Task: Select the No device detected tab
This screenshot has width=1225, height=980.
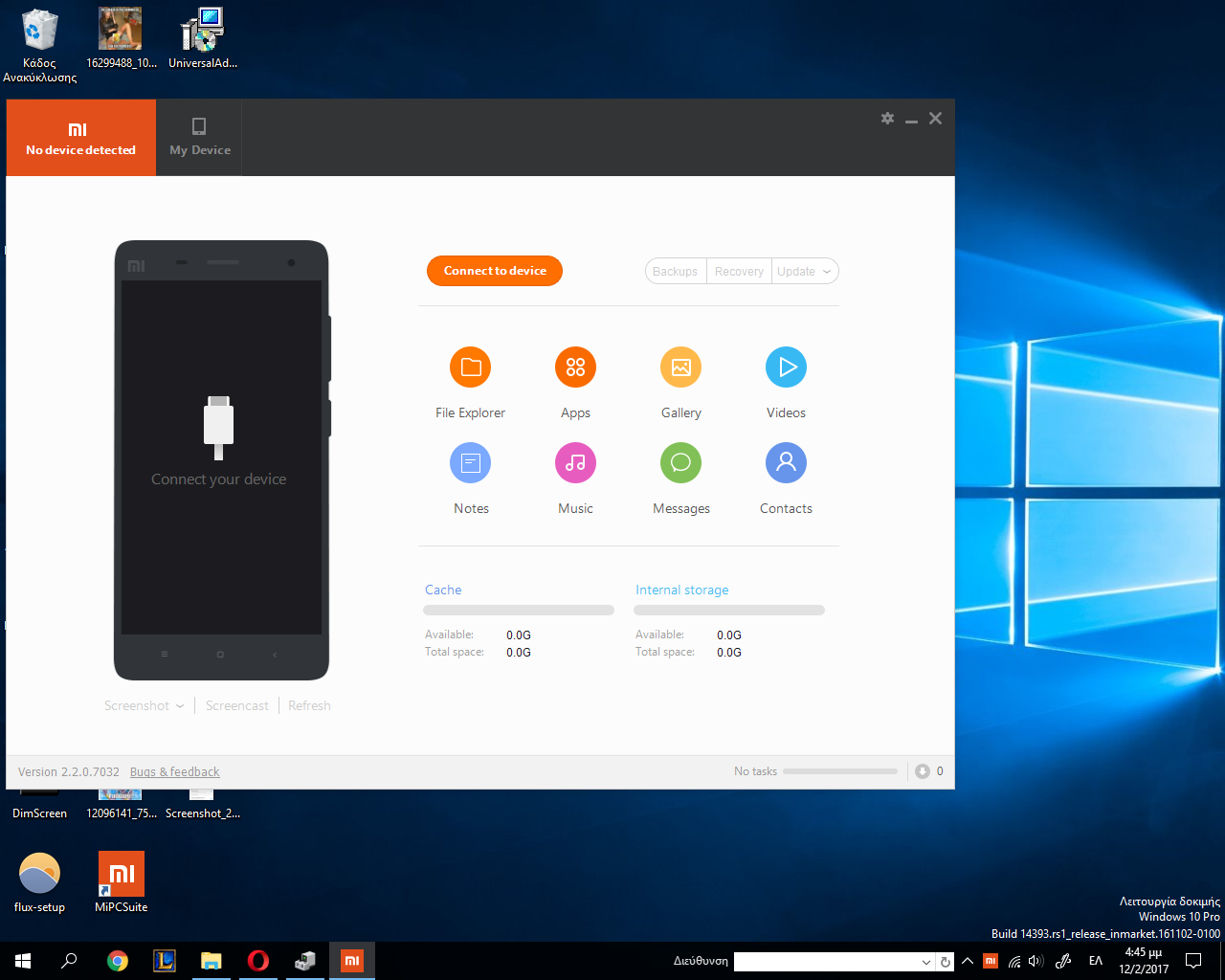Action: pyautogui.click(x=80, y=138)
